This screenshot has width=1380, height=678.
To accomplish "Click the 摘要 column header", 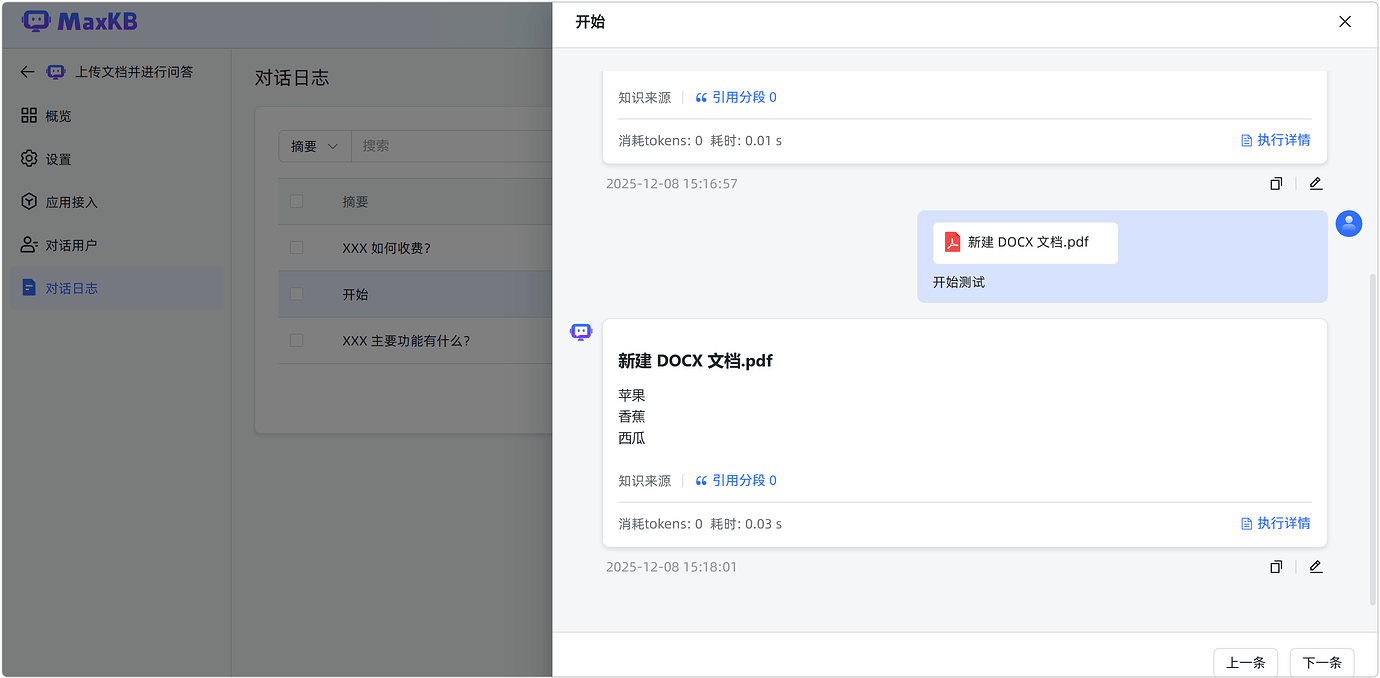I will click(x=355, y=202).
